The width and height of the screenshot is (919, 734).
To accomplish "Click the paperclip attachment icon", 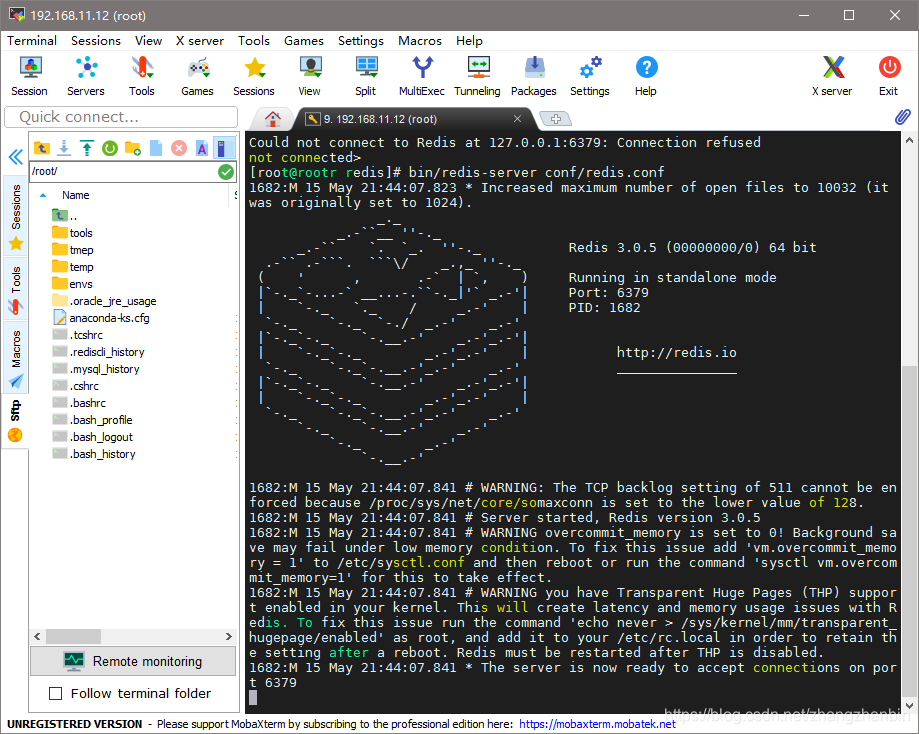I will (x=903, y=117).
